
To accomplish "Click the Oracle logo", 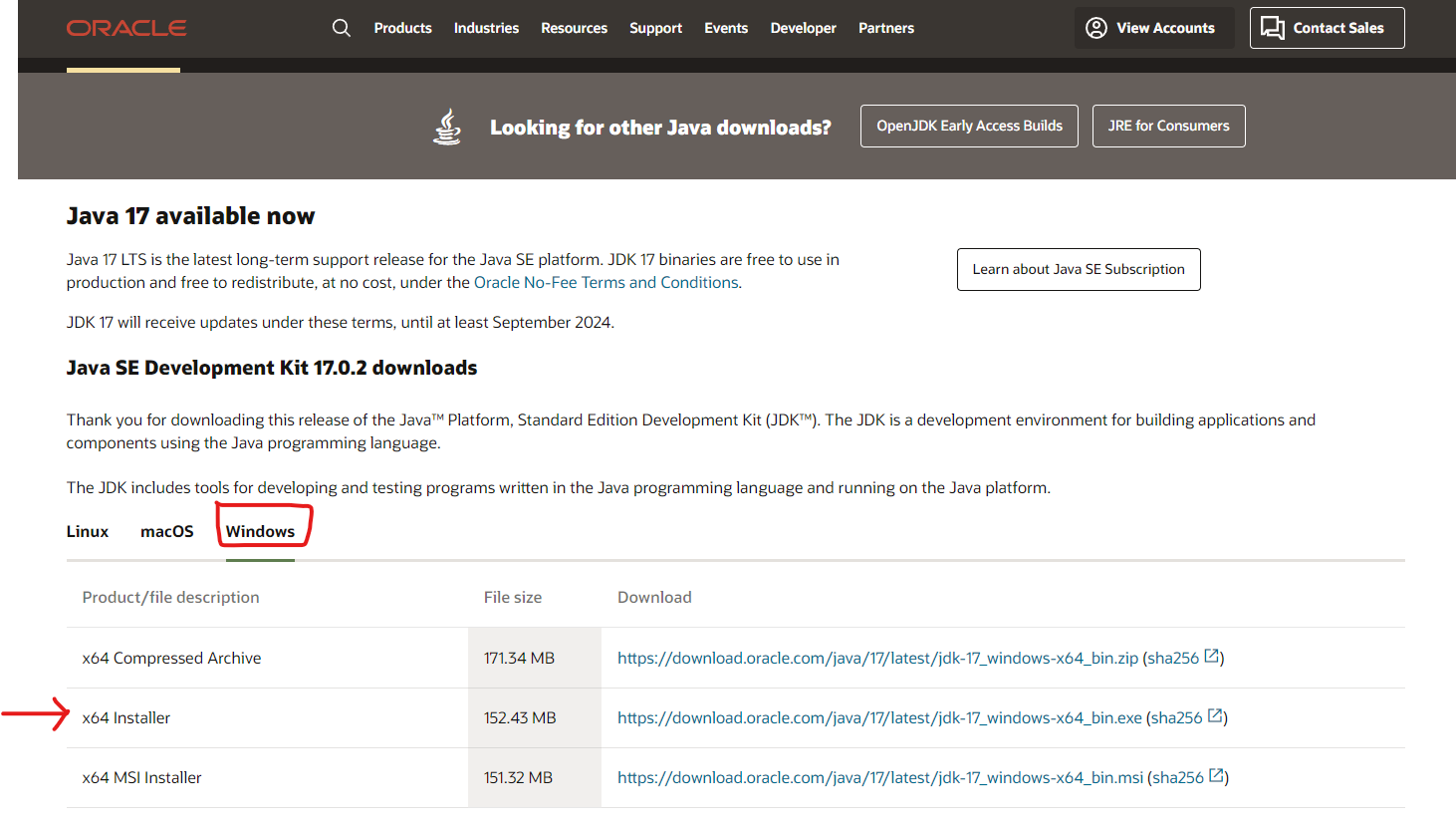I will click(x=126, y=28).
